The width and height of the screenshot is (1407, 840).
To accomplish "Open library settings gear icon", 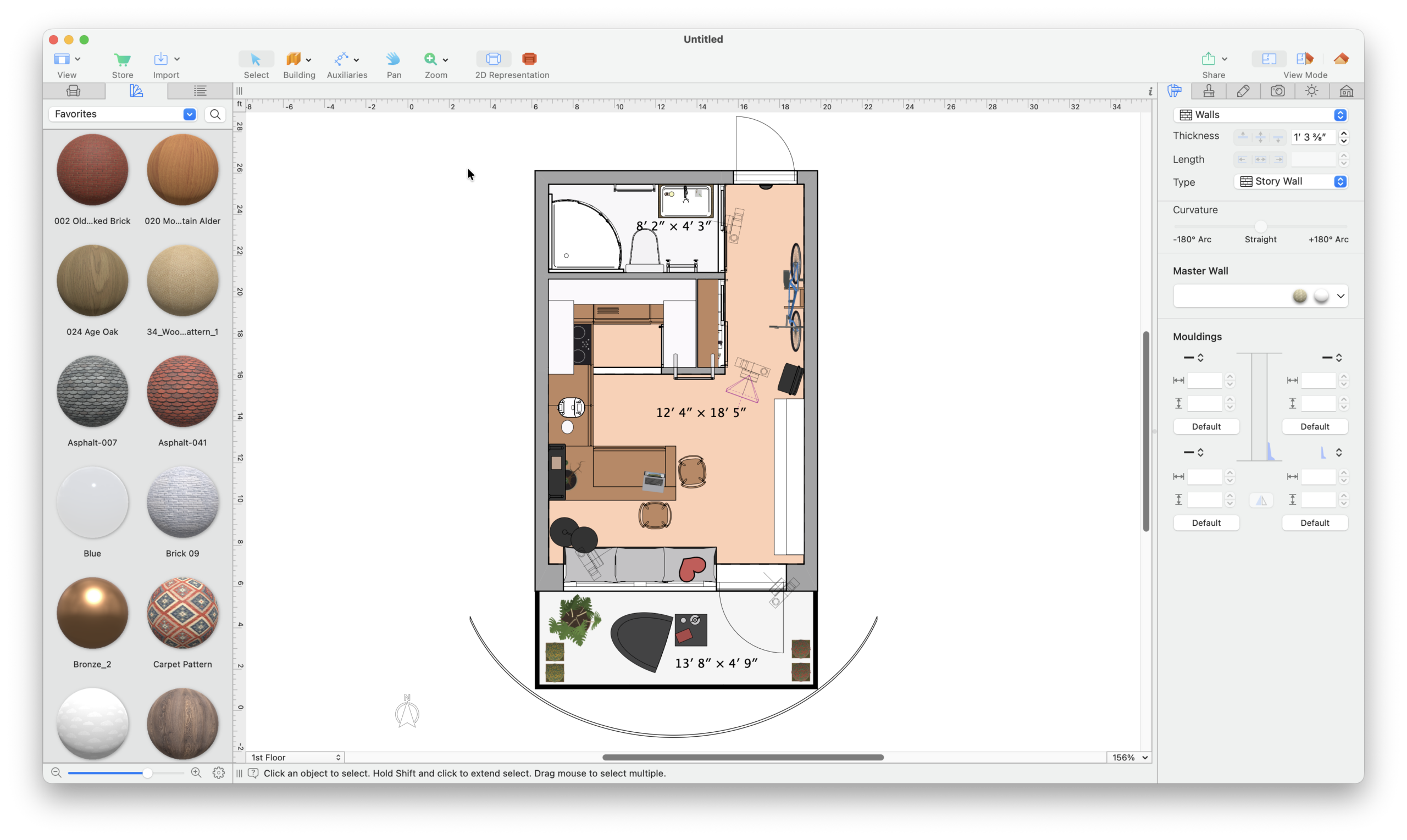I will [x=219, y=772].
